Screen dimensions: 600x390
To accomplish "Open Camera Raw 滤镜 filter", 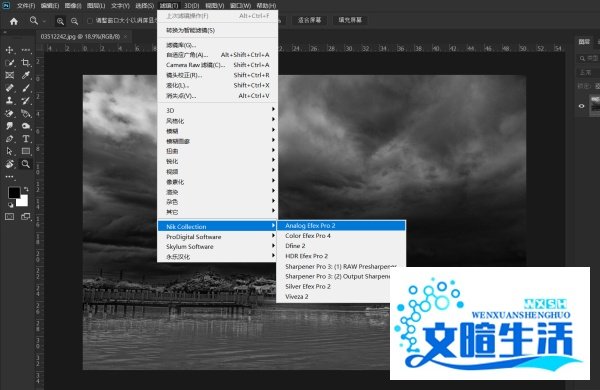I will point(217,65).
